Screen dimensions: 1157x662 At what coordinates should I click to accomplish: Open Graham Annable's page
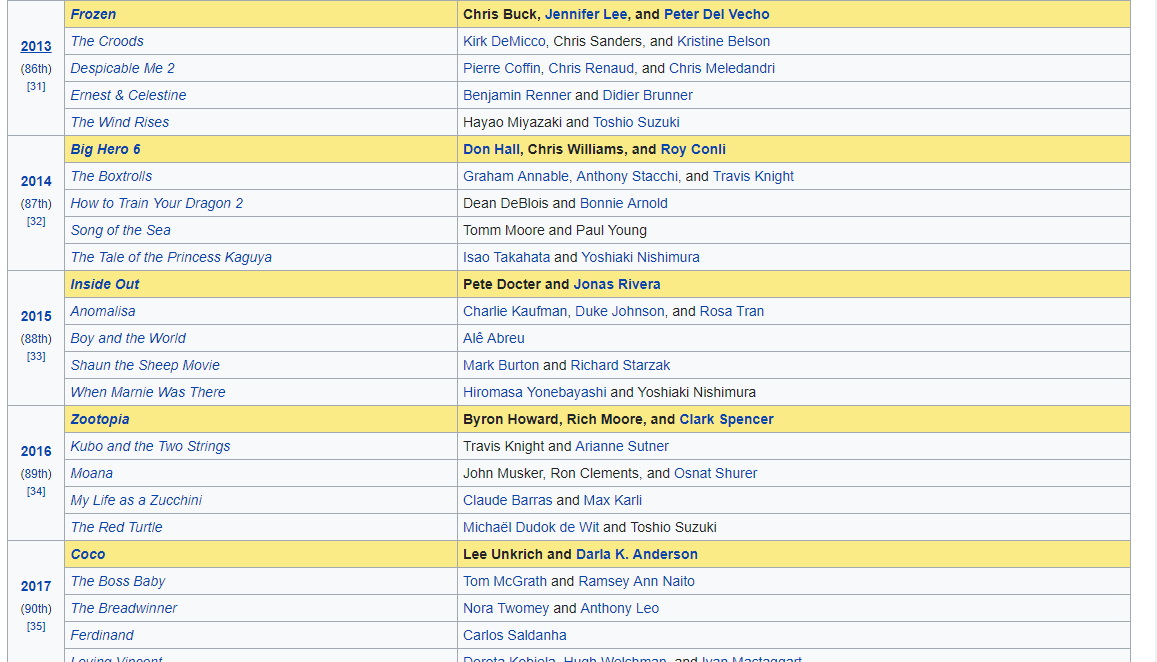point(516,176)
